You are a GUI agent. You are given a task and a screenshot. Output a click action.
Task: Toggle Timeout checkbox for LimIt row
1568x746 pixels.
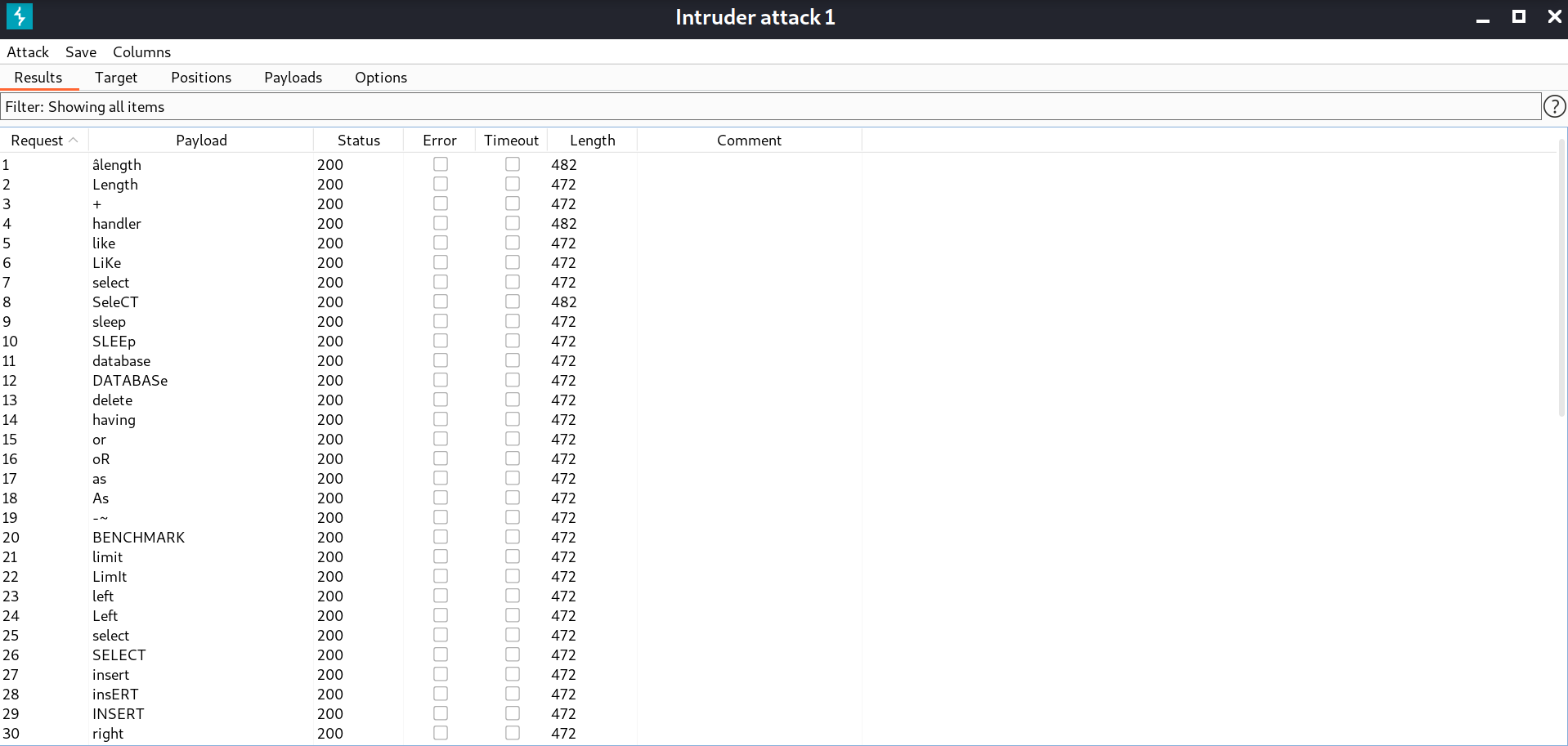coord(513,576)
